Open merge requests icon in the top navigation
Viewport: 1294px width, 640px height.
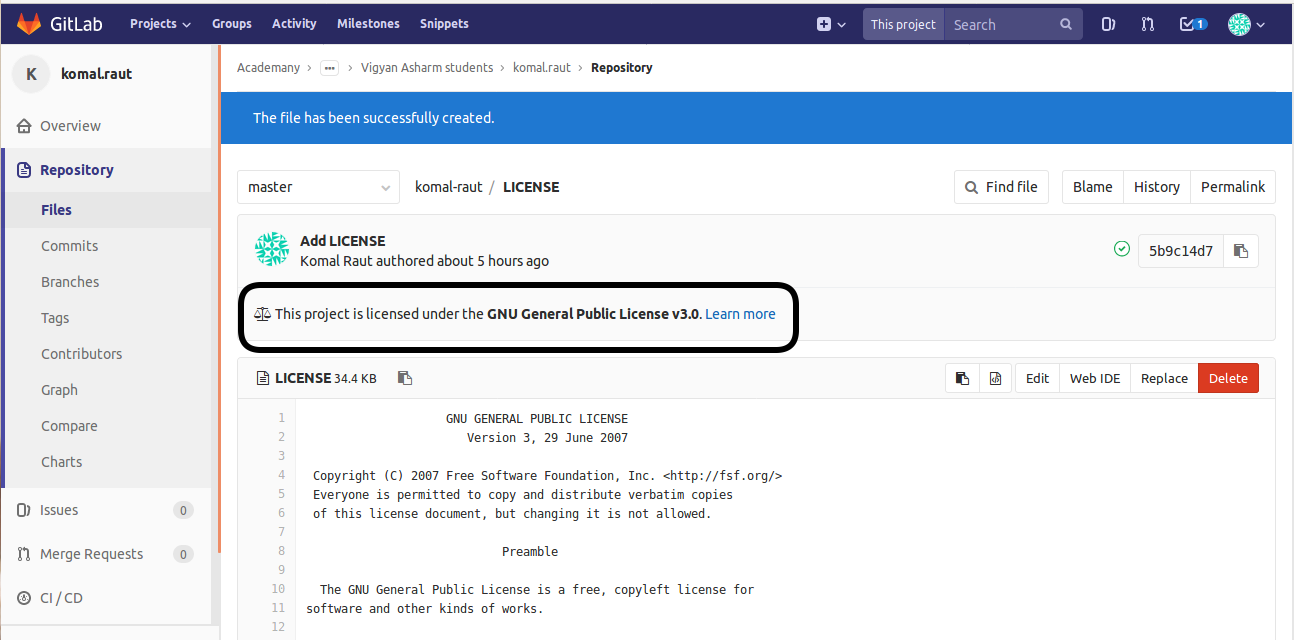(x=1148, y=24)
